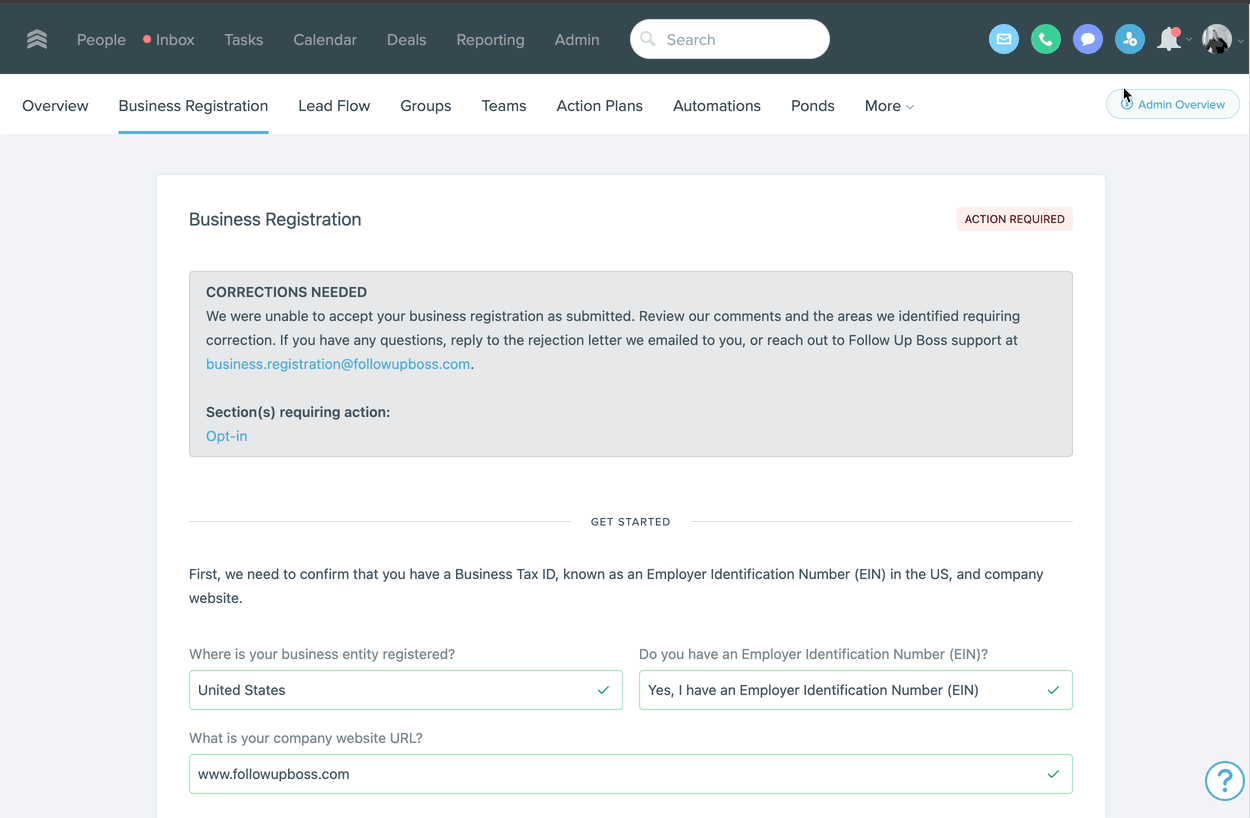
Task: Click the company website URL field
Action: (631, 774)
